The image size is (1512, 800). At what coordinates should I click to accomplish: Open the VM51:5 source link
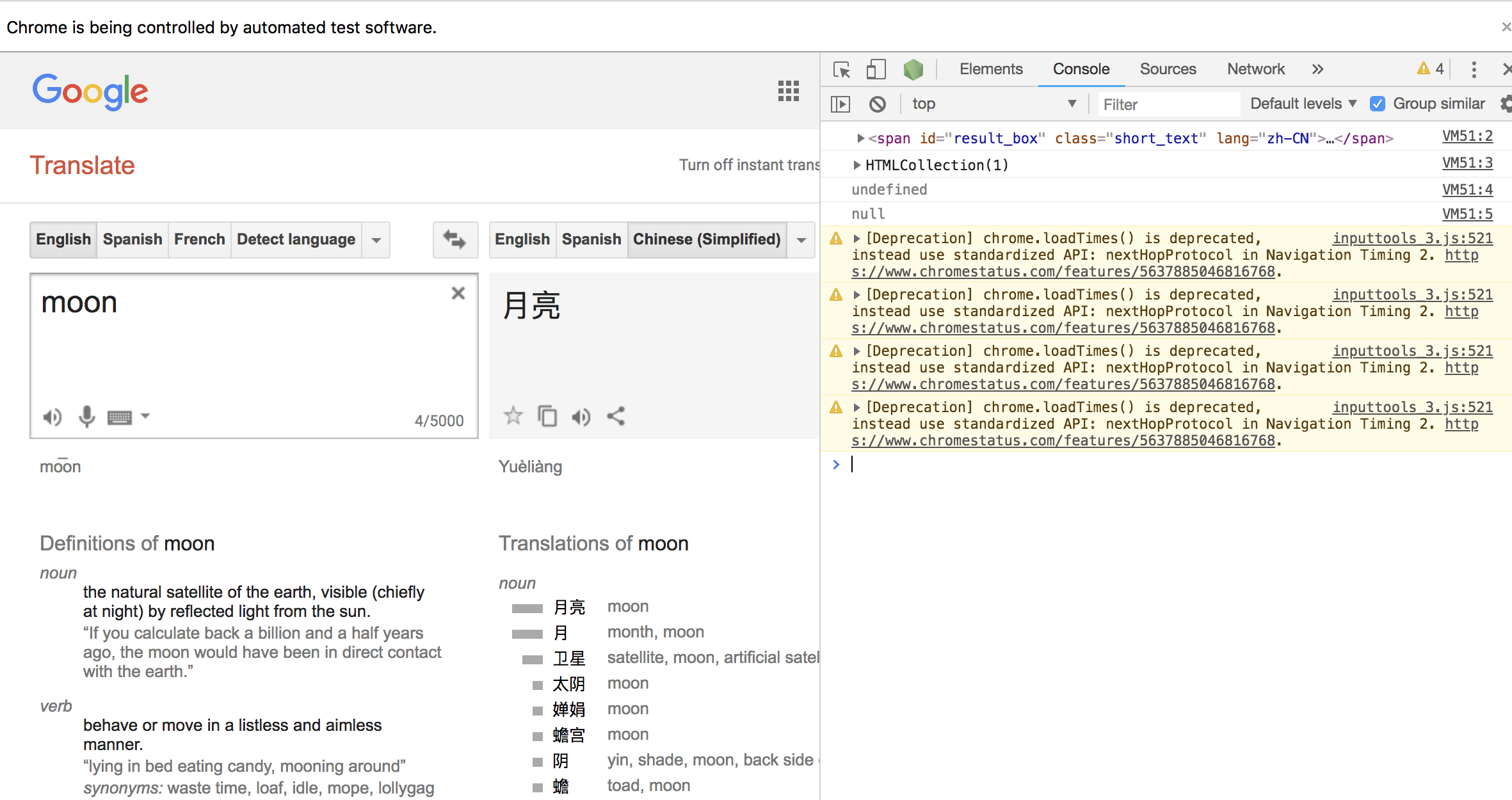1467,214
